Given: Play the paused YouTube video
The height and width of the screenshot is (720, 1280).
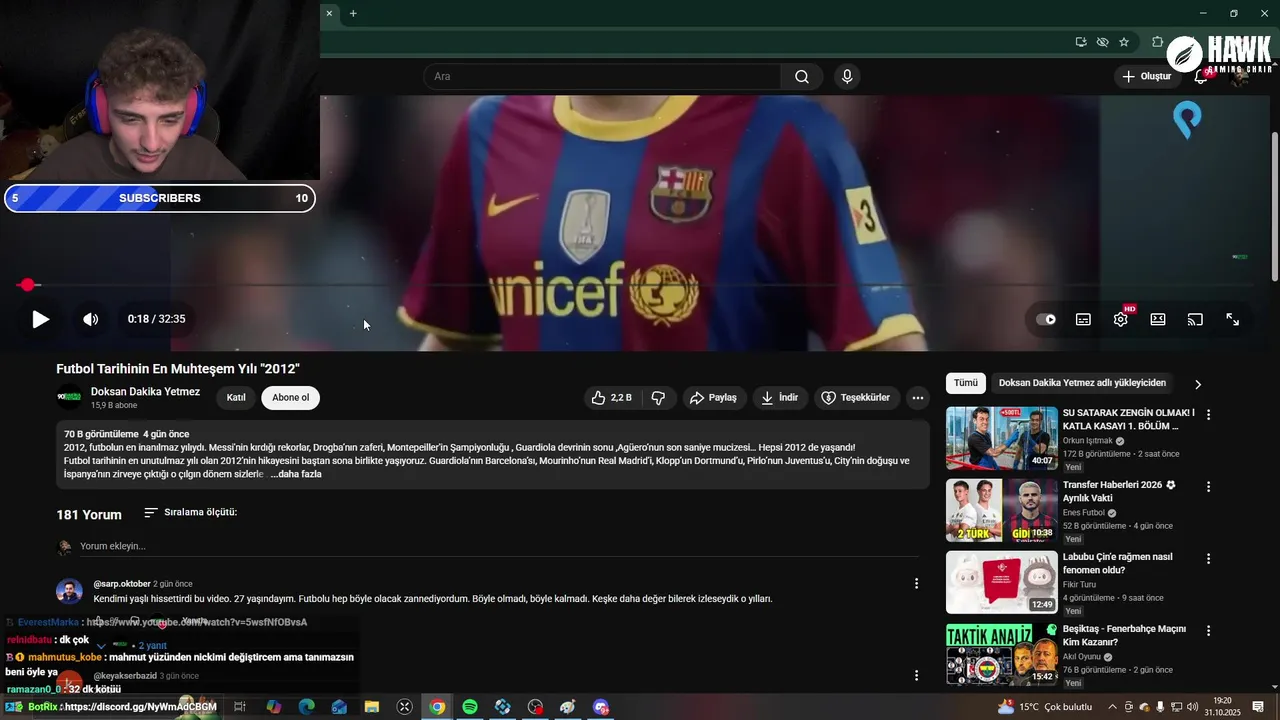Looking at the screenshot, I should [x=40, y=319].
